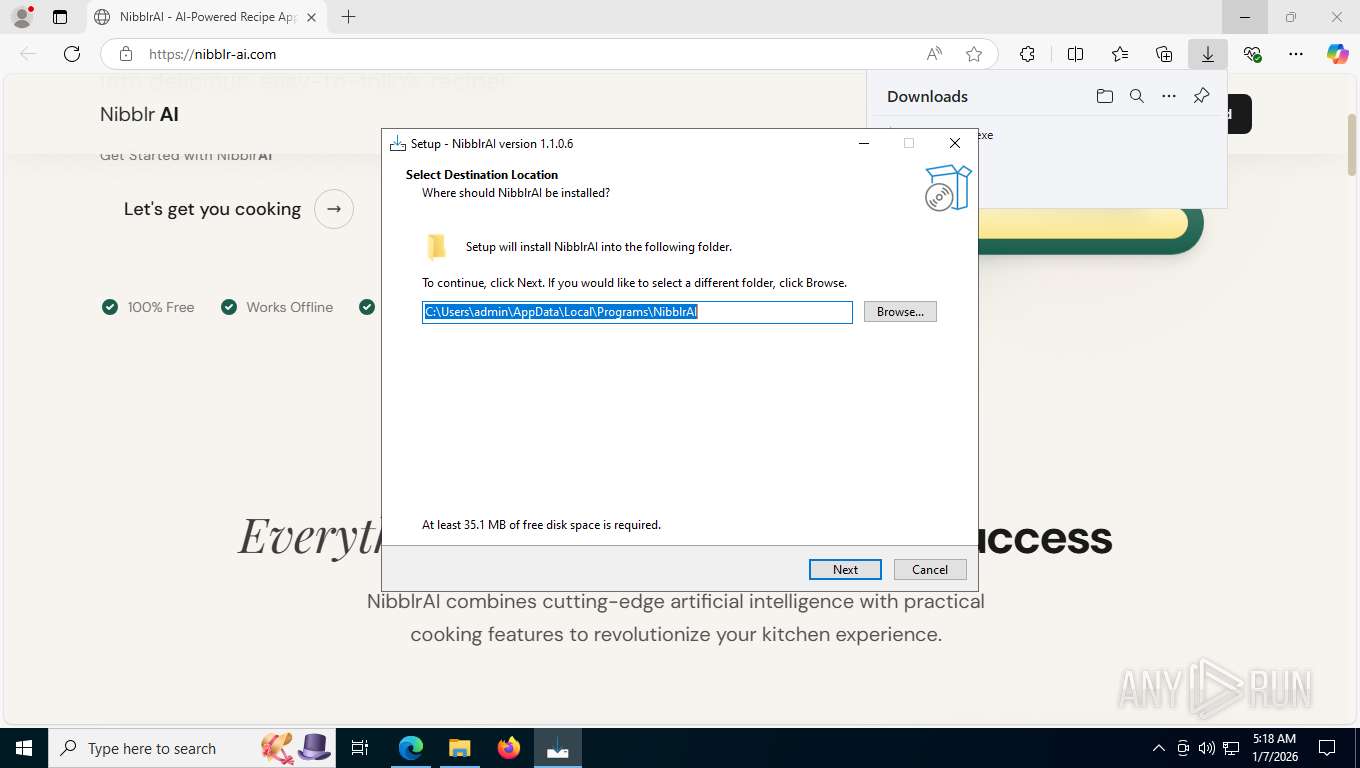
Task: Open More options in Downloads panel
Action: coord(1169,96)
